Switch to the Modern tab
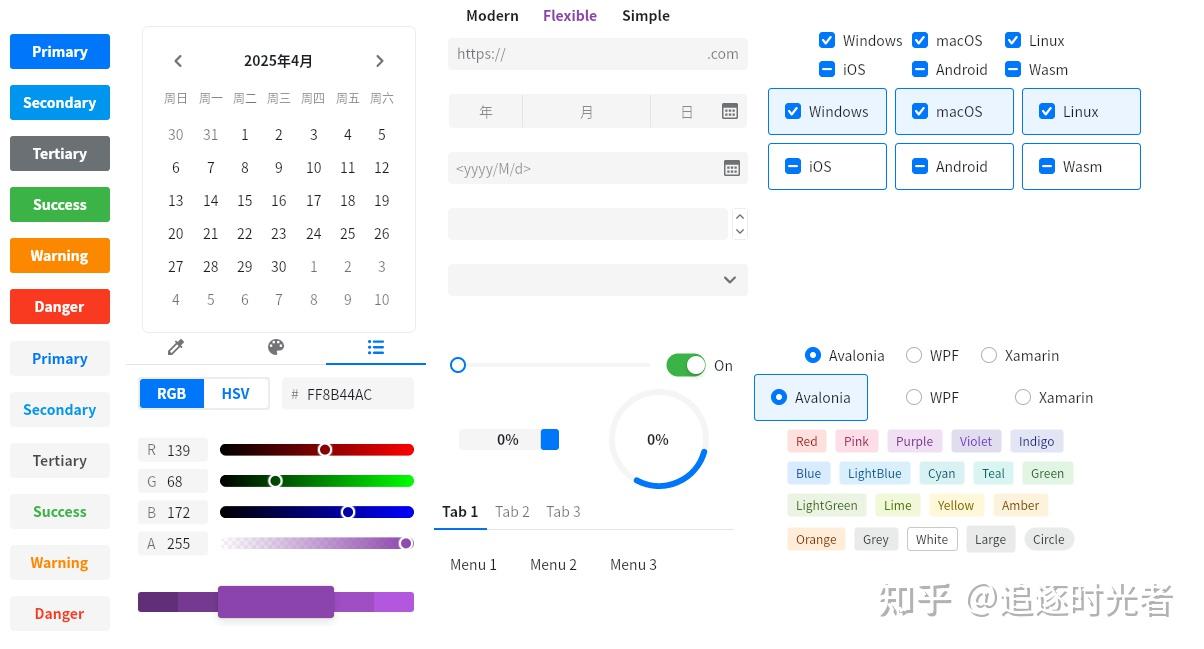 pos(492,15)
